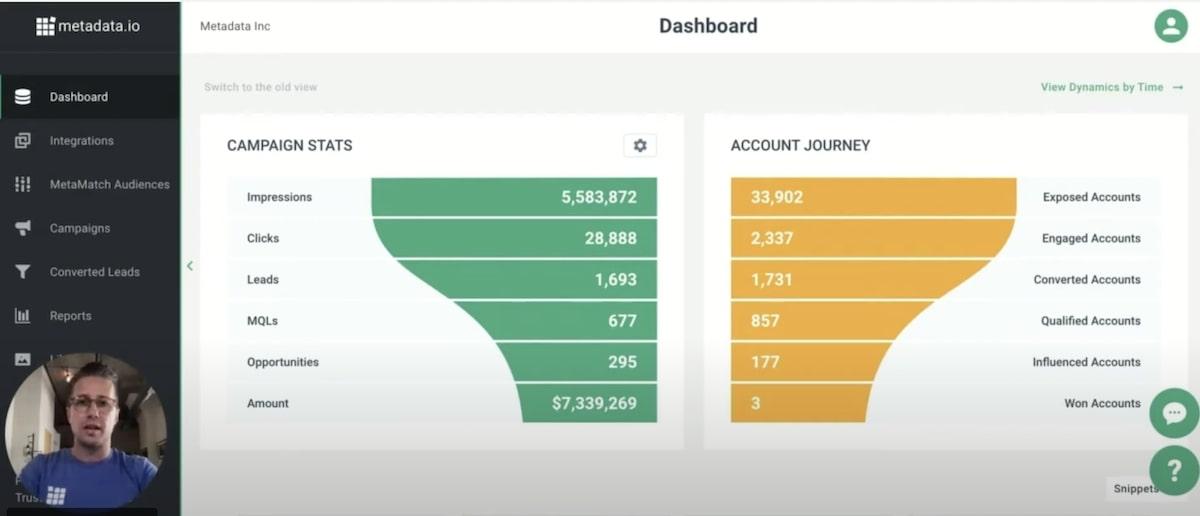Click the 'Impressions' row label

click(x=279, y=197)
